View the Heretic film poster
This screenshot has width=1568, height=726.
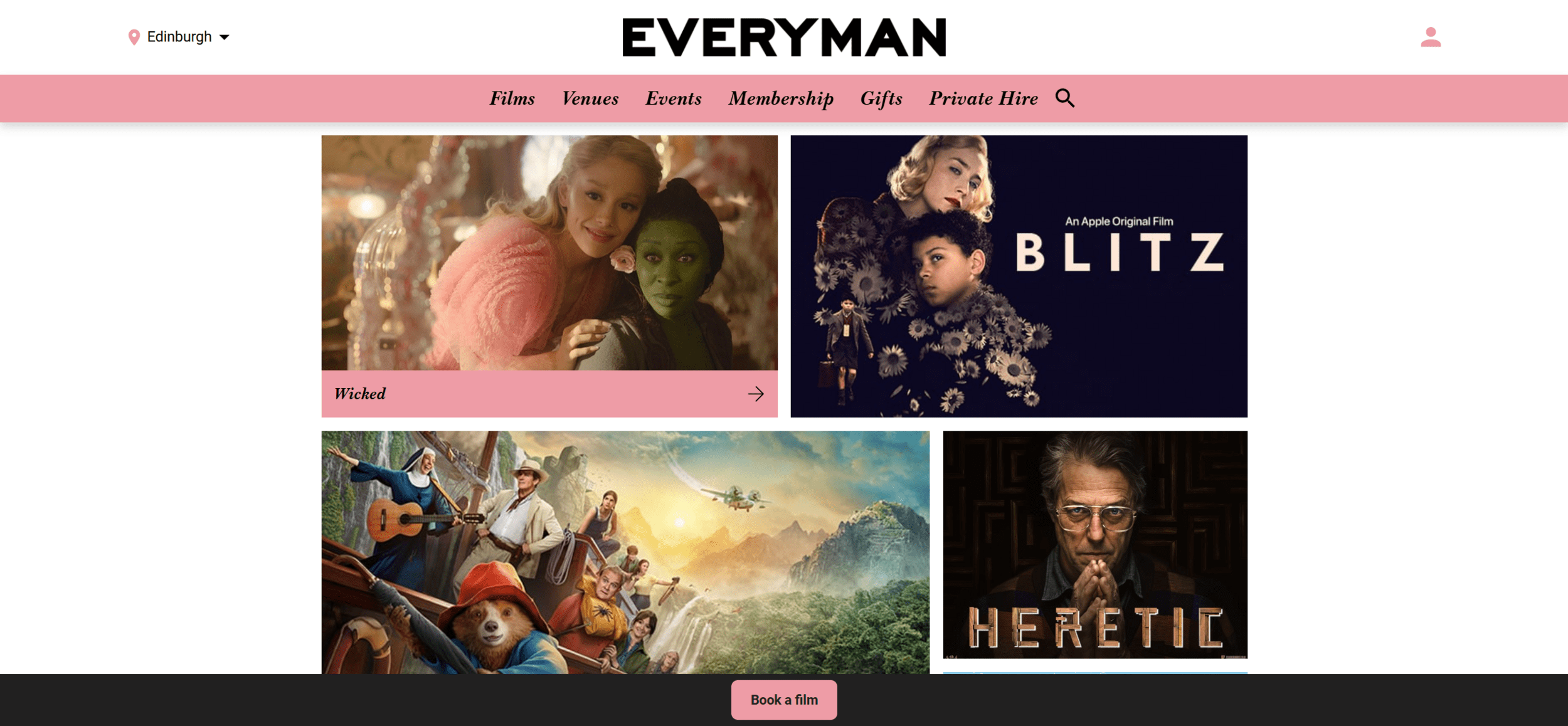pyautogui.click(x=1095, y=544)
